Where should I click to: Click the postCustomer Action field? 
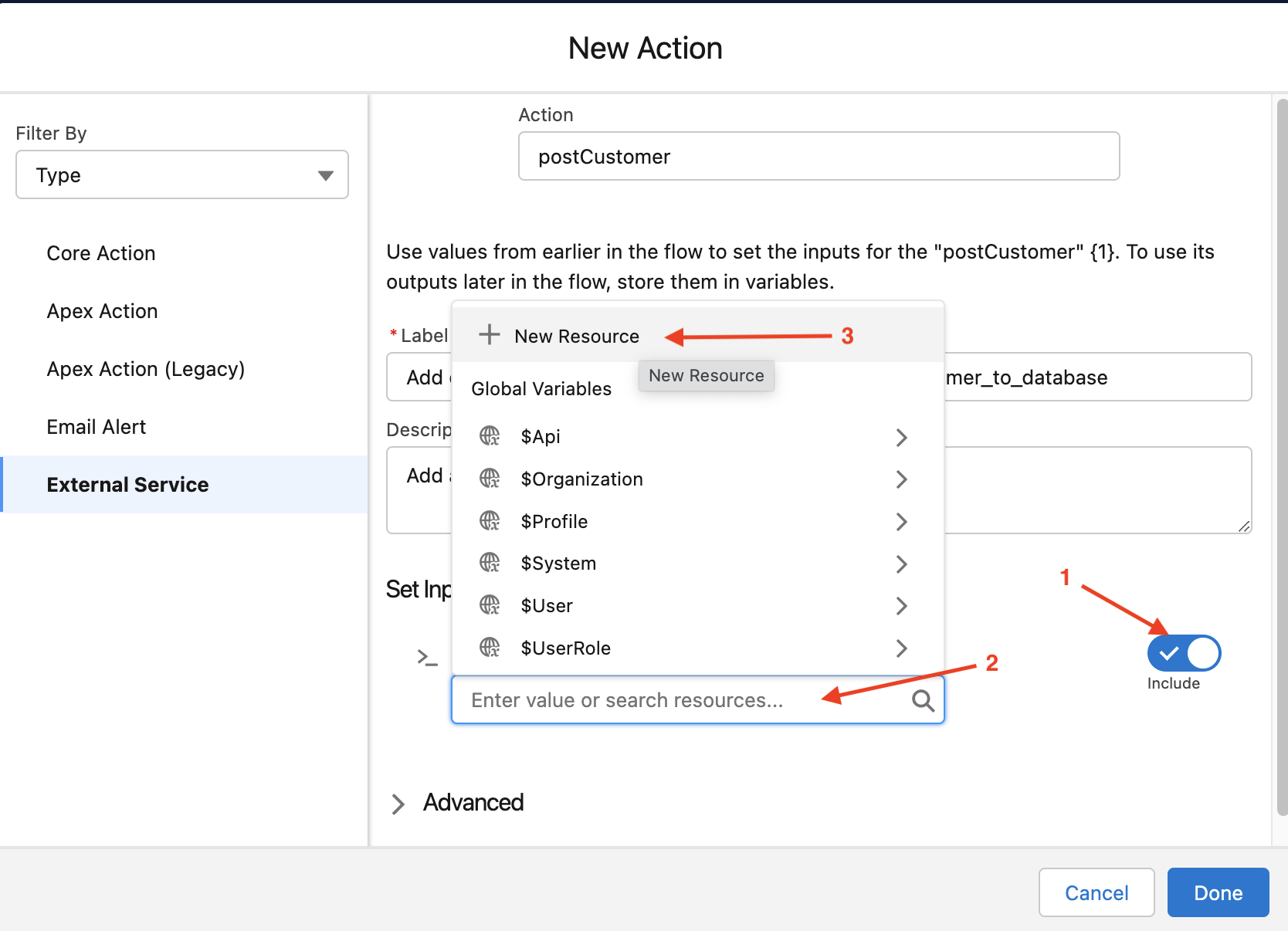click(x=819, y=156)
